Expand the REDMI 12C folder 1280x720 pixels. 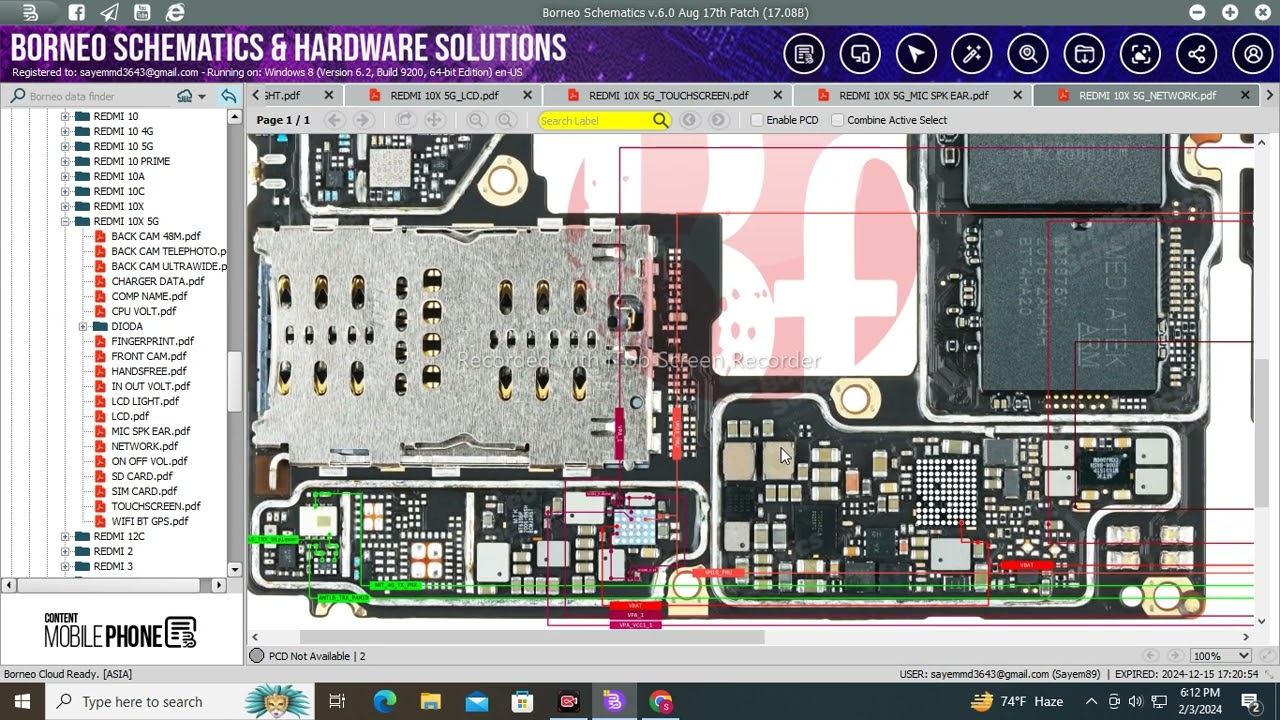point(65,536)
